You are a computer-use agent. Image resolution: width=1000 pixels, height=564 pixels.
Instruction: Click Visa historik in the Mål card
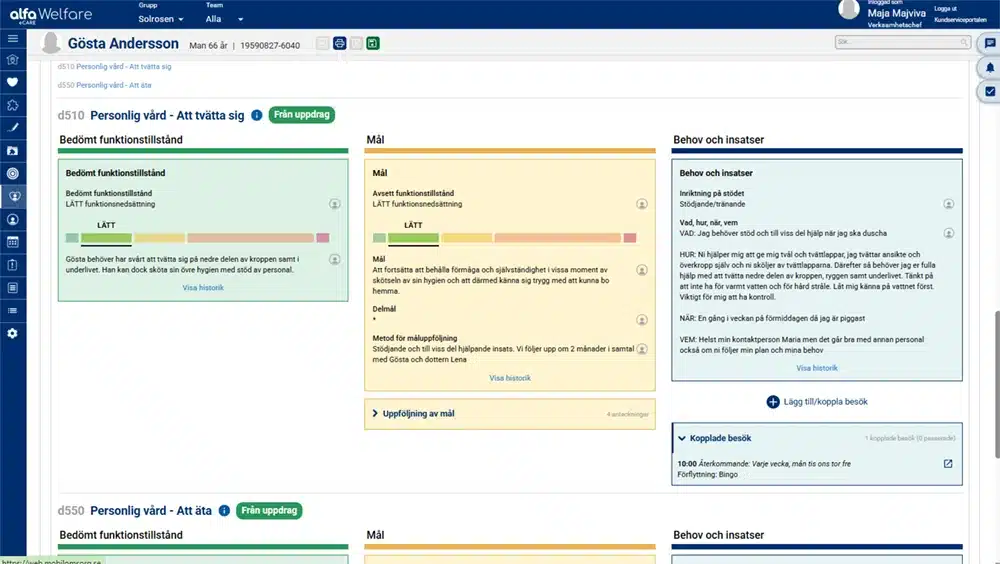click(510, 378)
